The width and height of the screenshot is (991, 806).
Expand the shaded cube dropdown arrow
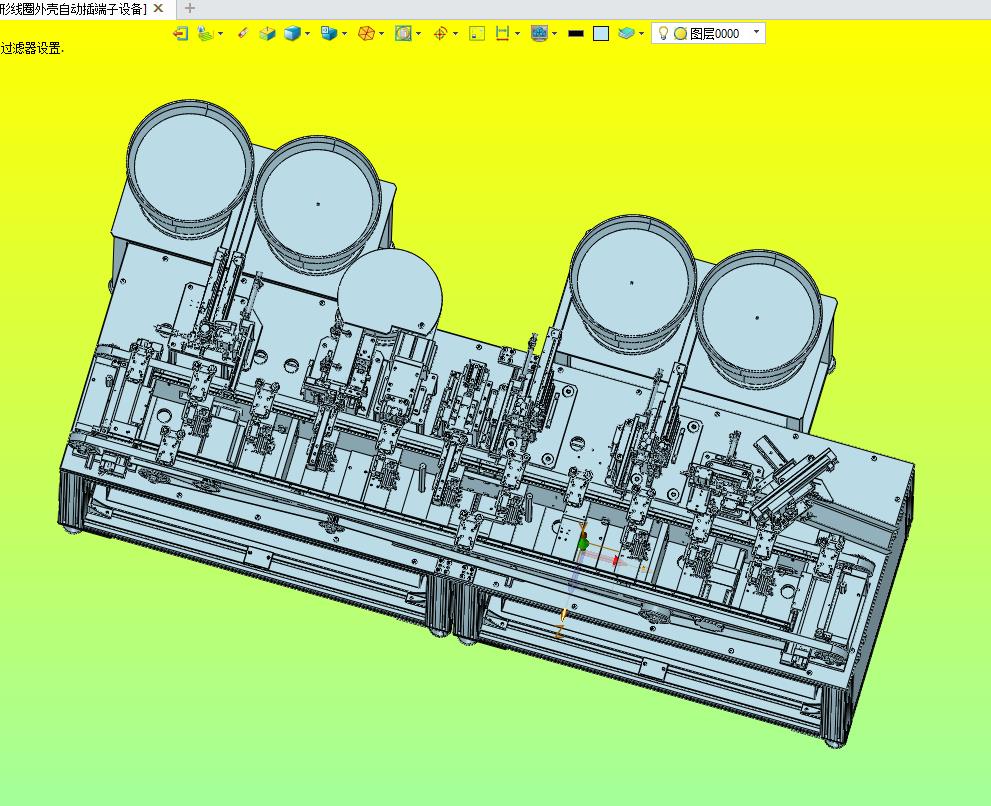pyautogui.click(x=307, y=33)
